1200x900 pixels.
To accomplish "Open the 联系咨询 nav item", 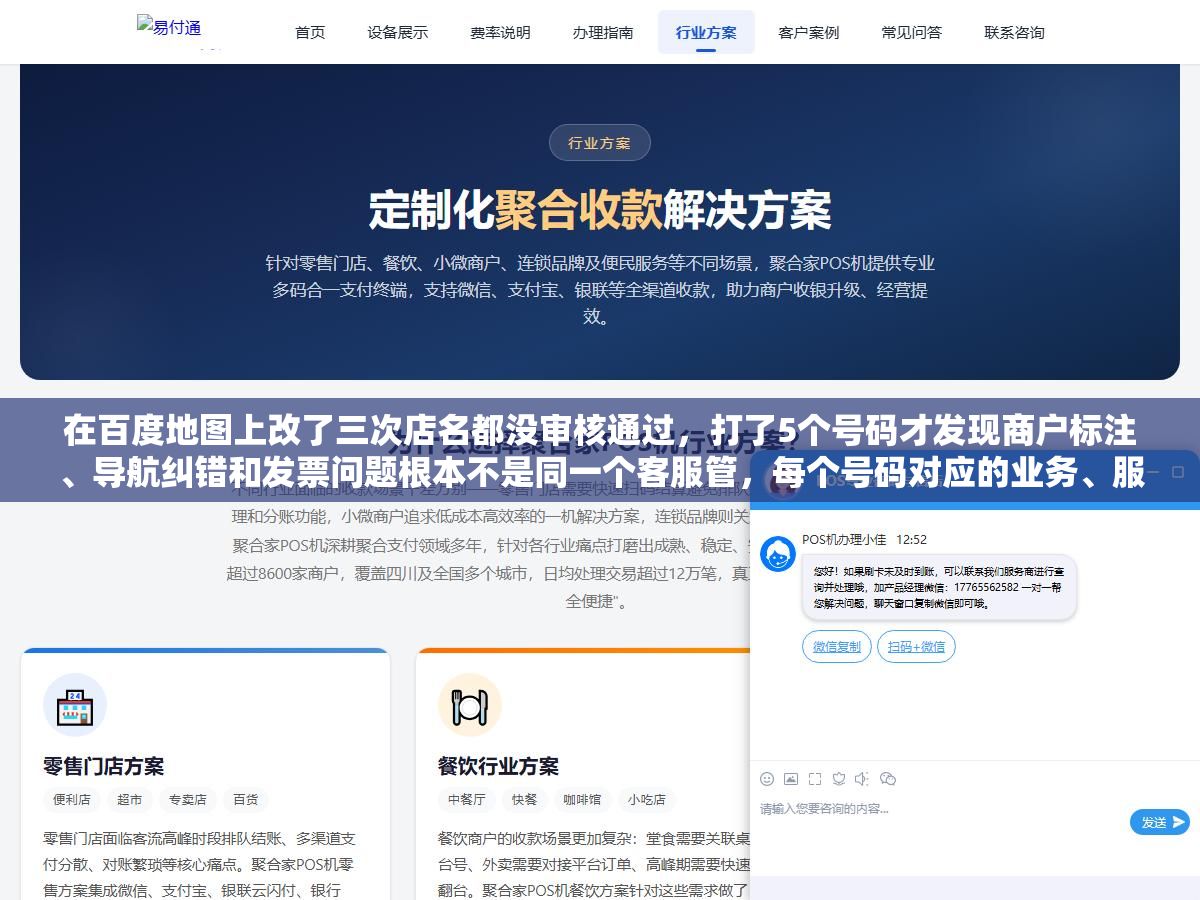I will (x=1014, y=32).
